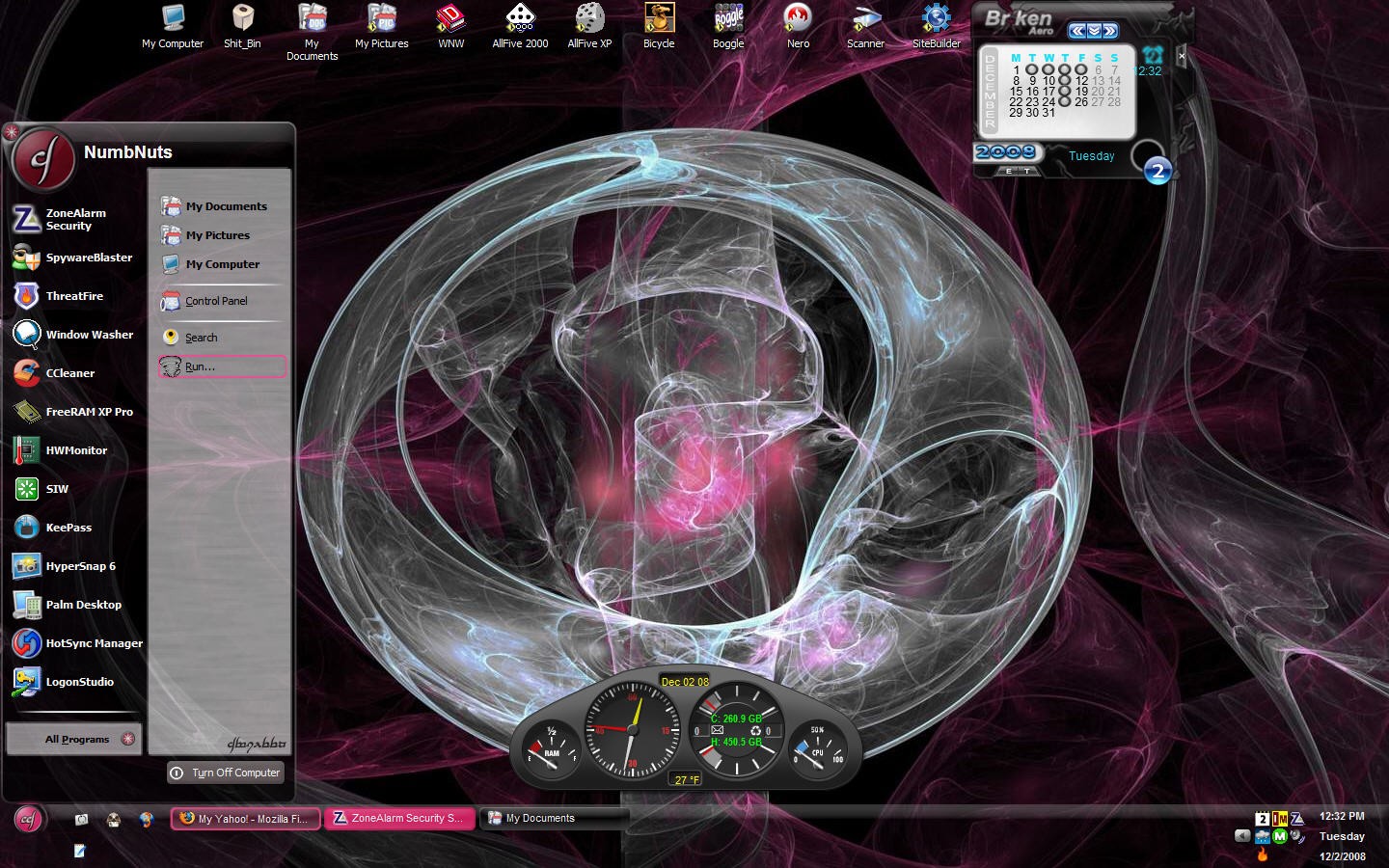This screenshot has width=1389, height=868.
Task: Click the My Yahoo! Mozilla Firefox taskbar button
Action: pos(245,818)
